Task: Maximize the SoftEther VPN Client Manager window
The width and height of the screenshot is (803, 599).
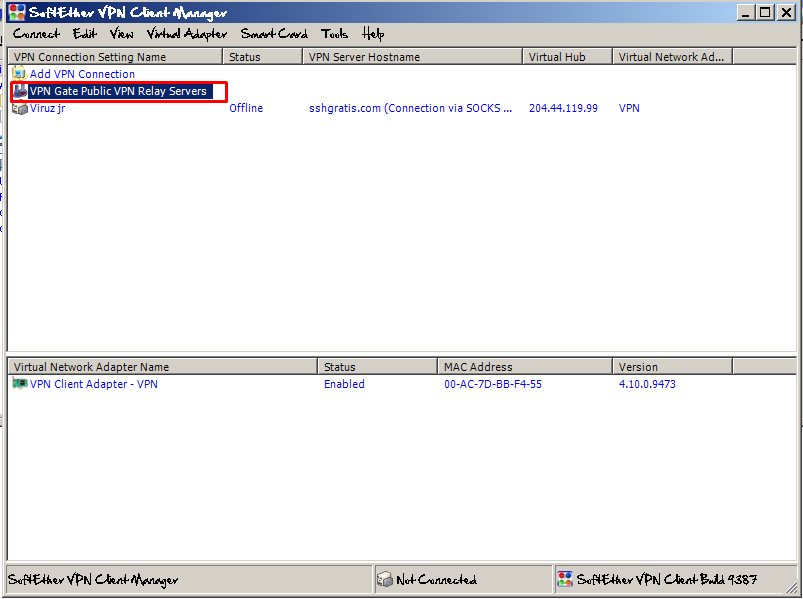Action: coord(765,12)
